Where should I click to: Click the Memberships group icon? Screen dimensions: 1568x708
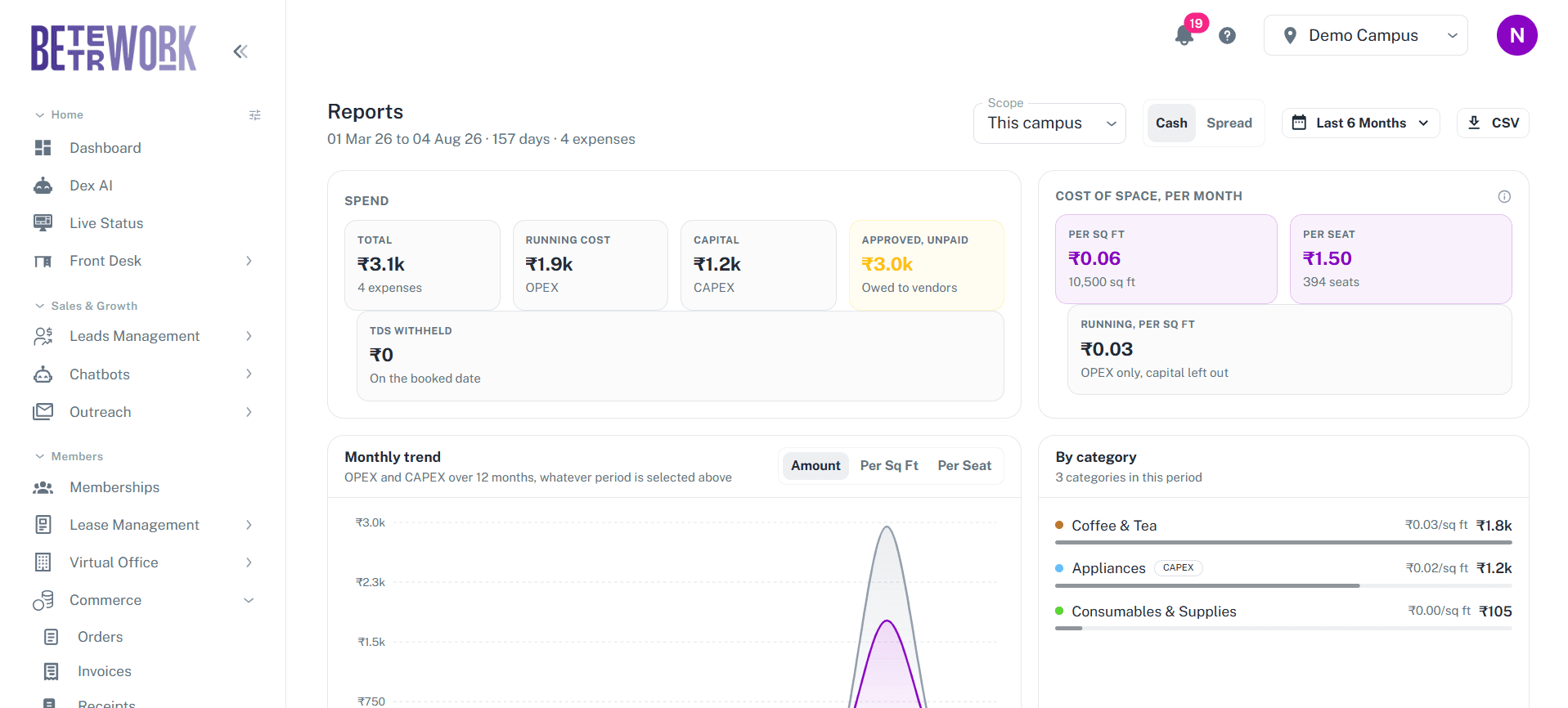pos(43,487)
